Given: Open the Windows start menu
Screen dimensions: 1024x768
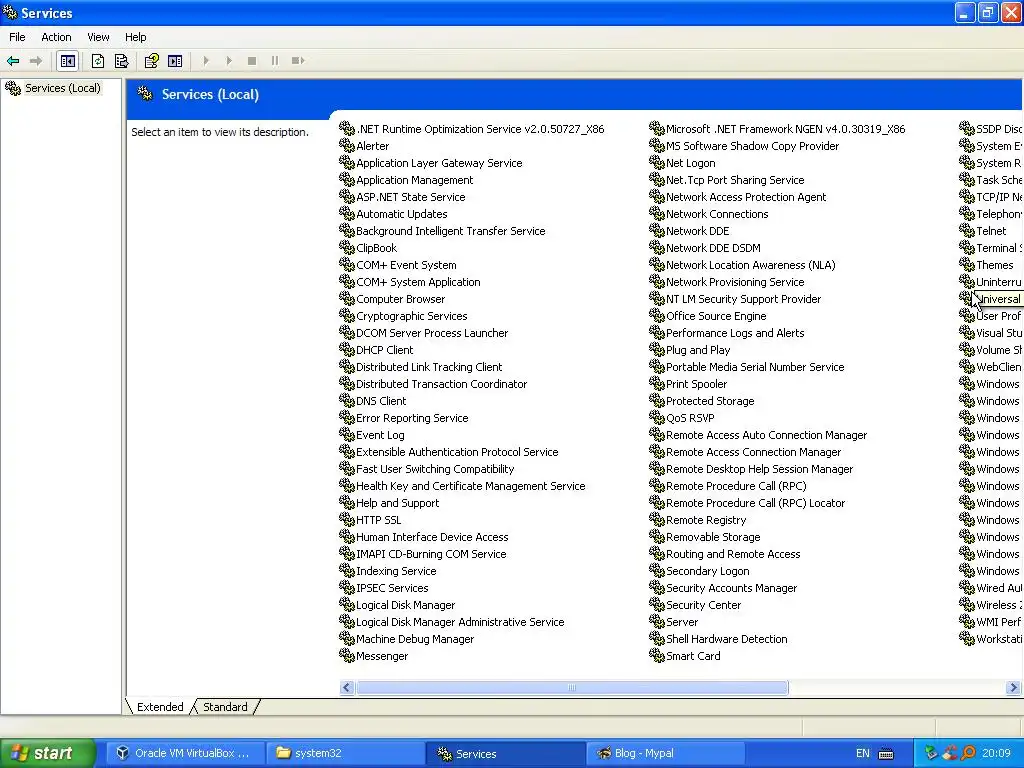Looking at the screenshot, I should tap(47, 753).
